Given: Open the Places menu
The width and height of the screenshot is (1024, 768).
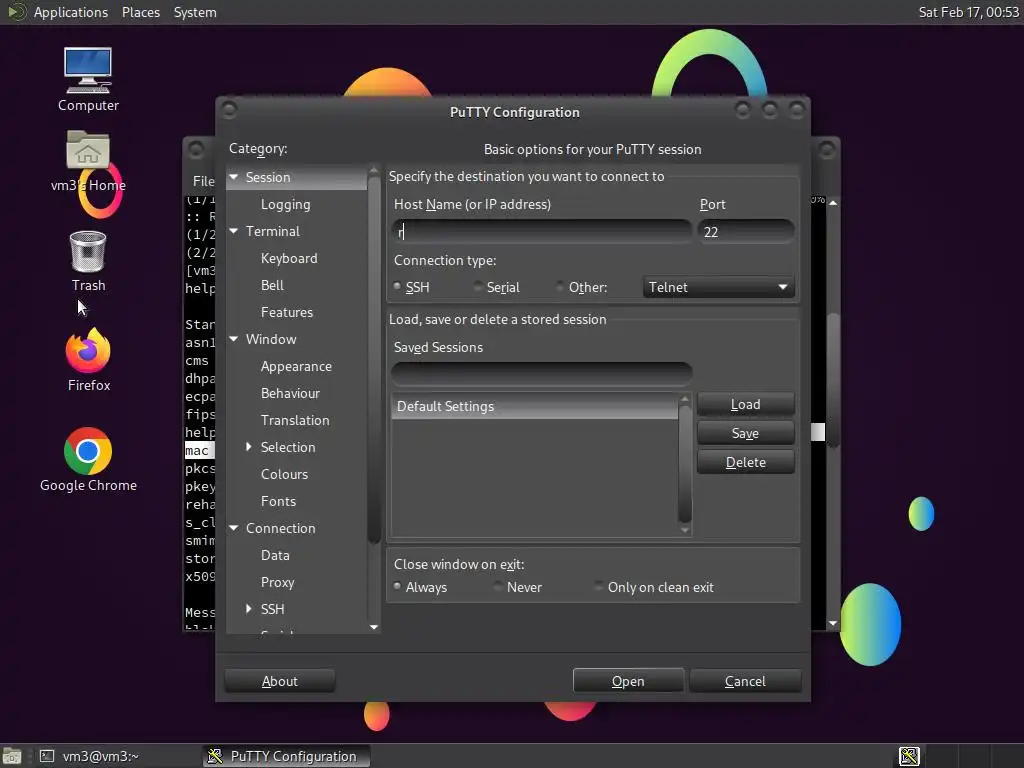Looking at the screenshot, I should click(x=140, y=12).
